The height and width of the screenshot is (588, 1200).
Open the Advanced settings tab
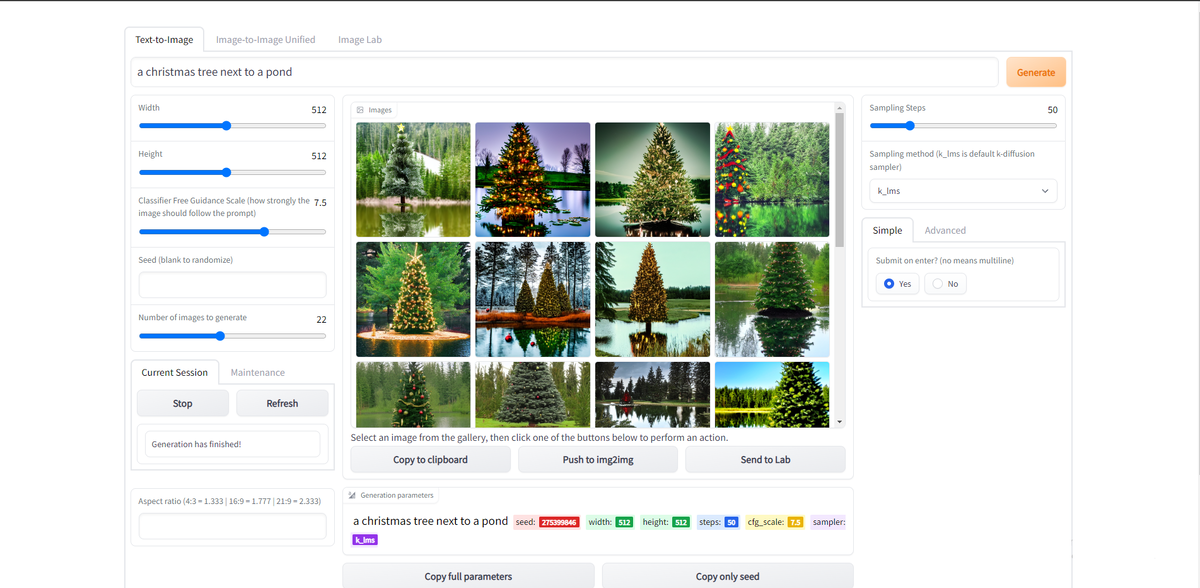(944, 229)
